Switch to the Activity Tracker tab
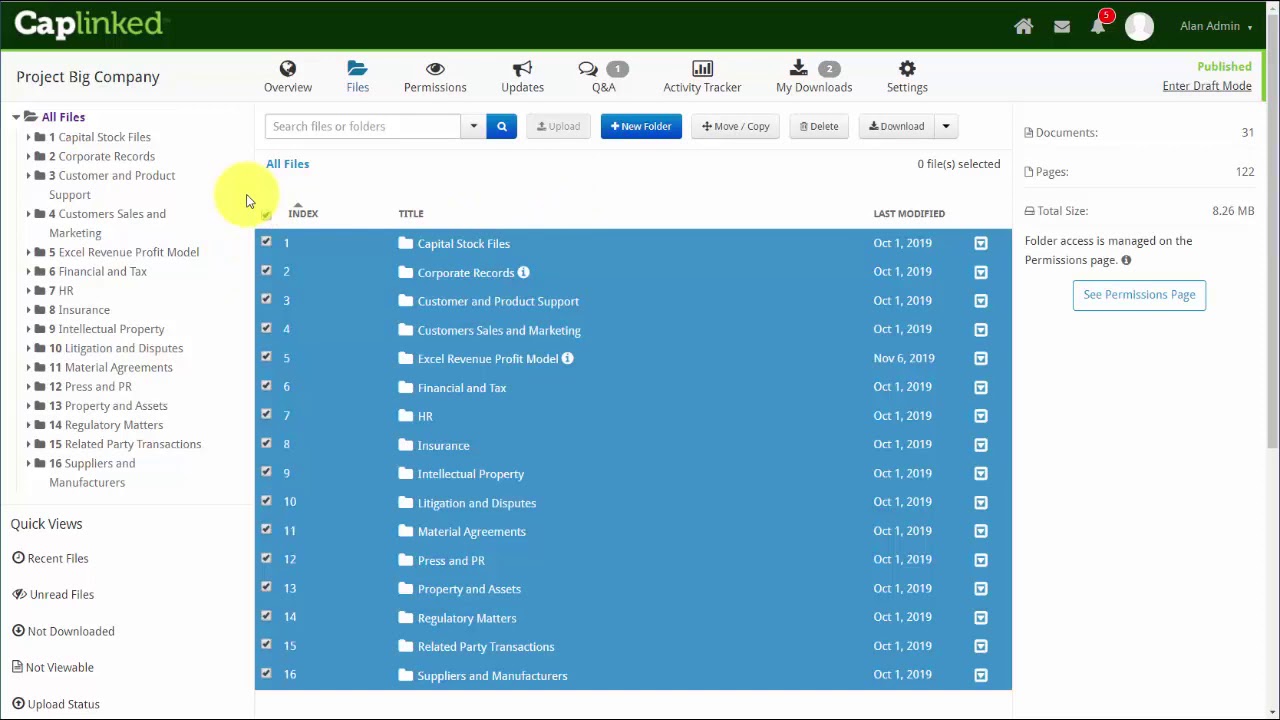Image resolution: width=1280 pixels, height=720 pixels. (702, 77)
